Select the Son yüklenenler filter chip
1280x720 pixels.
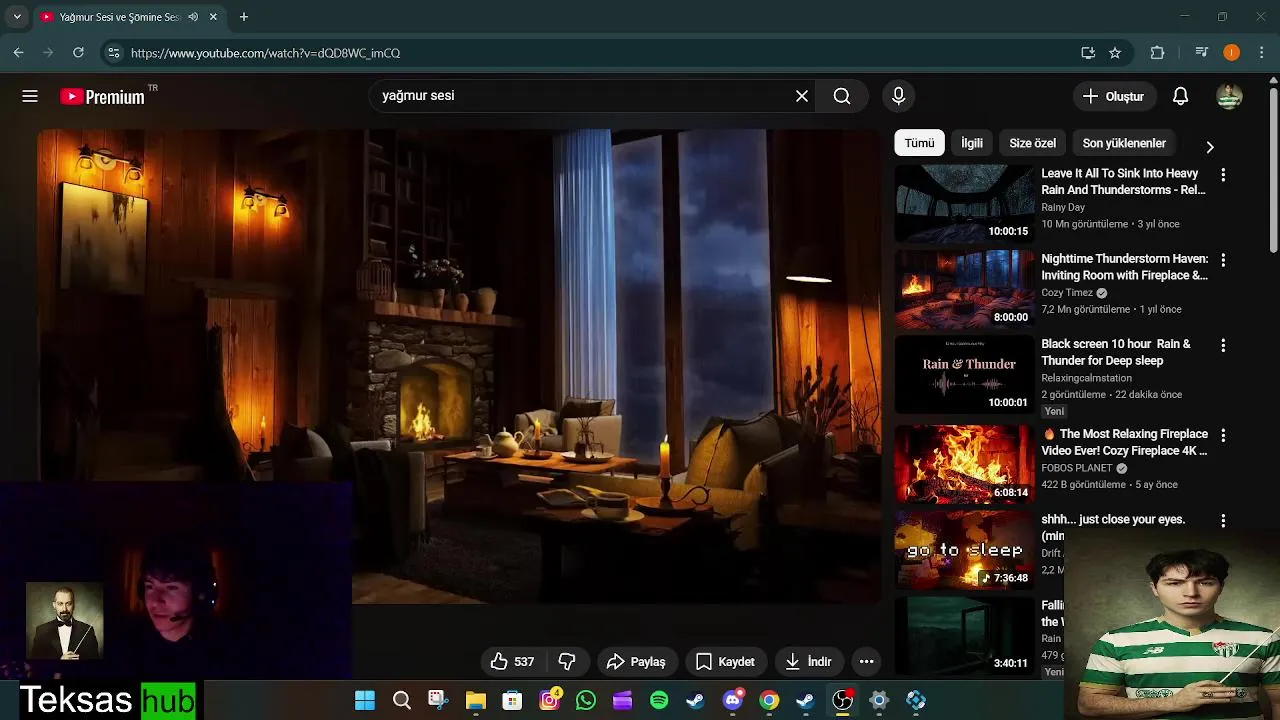click(1124, 143)
